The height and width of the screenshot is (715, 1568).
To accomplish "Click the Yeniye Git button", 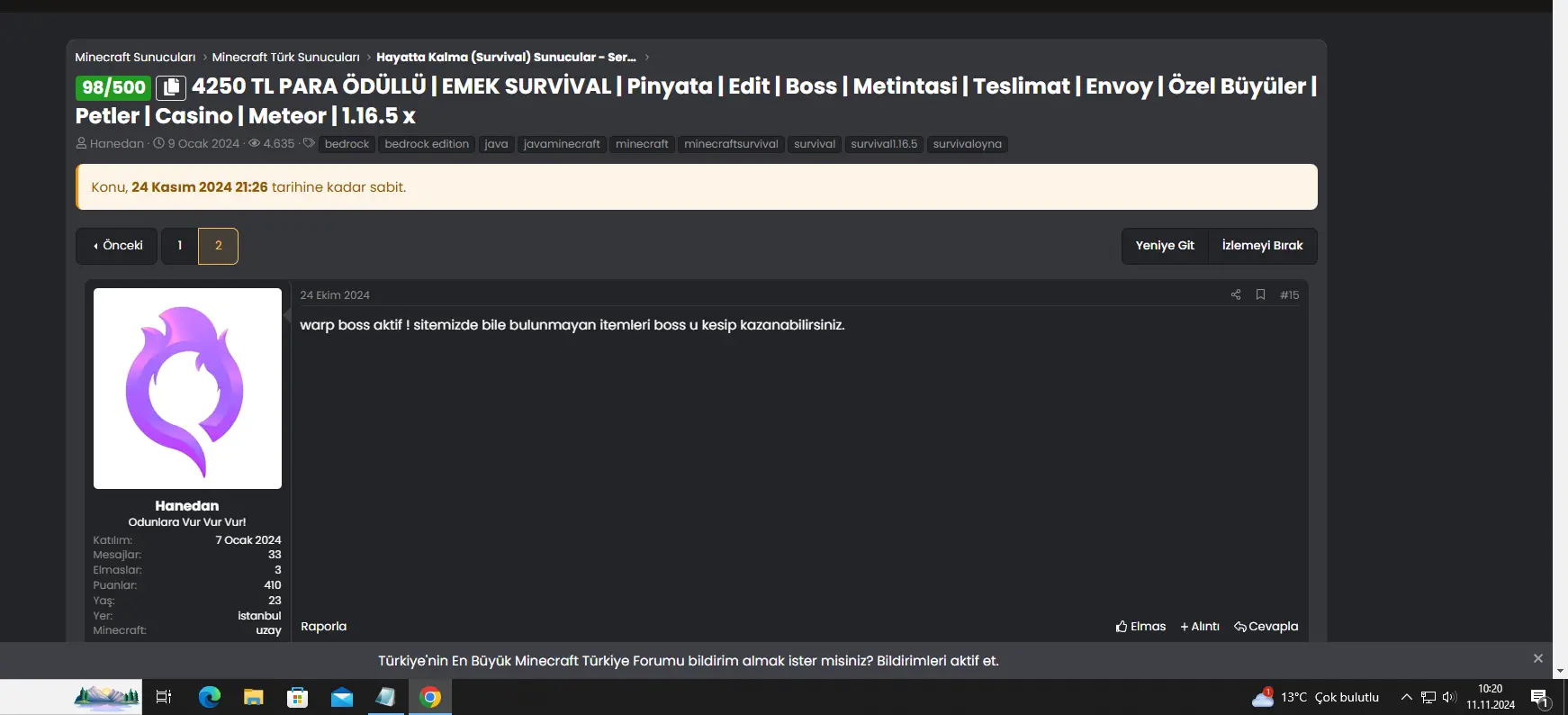I will (x=1165, y=246).
